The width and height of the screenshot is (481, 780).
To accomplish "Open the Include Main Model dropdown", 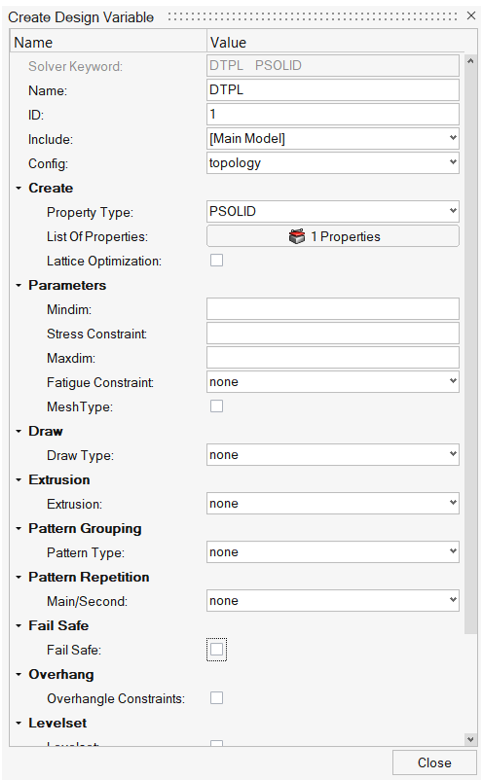I will 333,138.
